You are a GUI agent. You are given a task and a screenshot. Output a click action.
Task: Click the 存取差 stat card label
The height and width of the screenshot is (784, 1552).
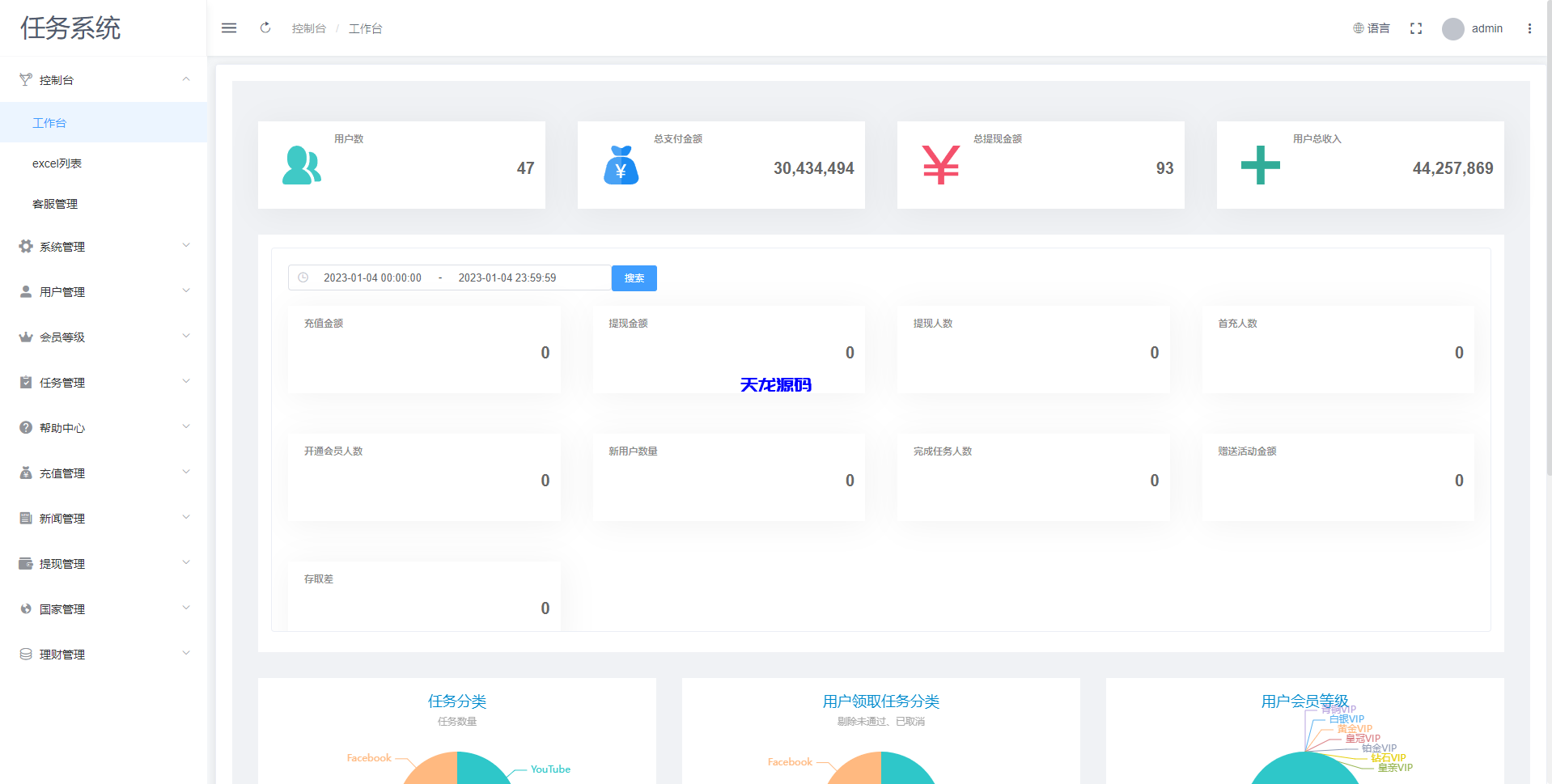tap(319, 578)
